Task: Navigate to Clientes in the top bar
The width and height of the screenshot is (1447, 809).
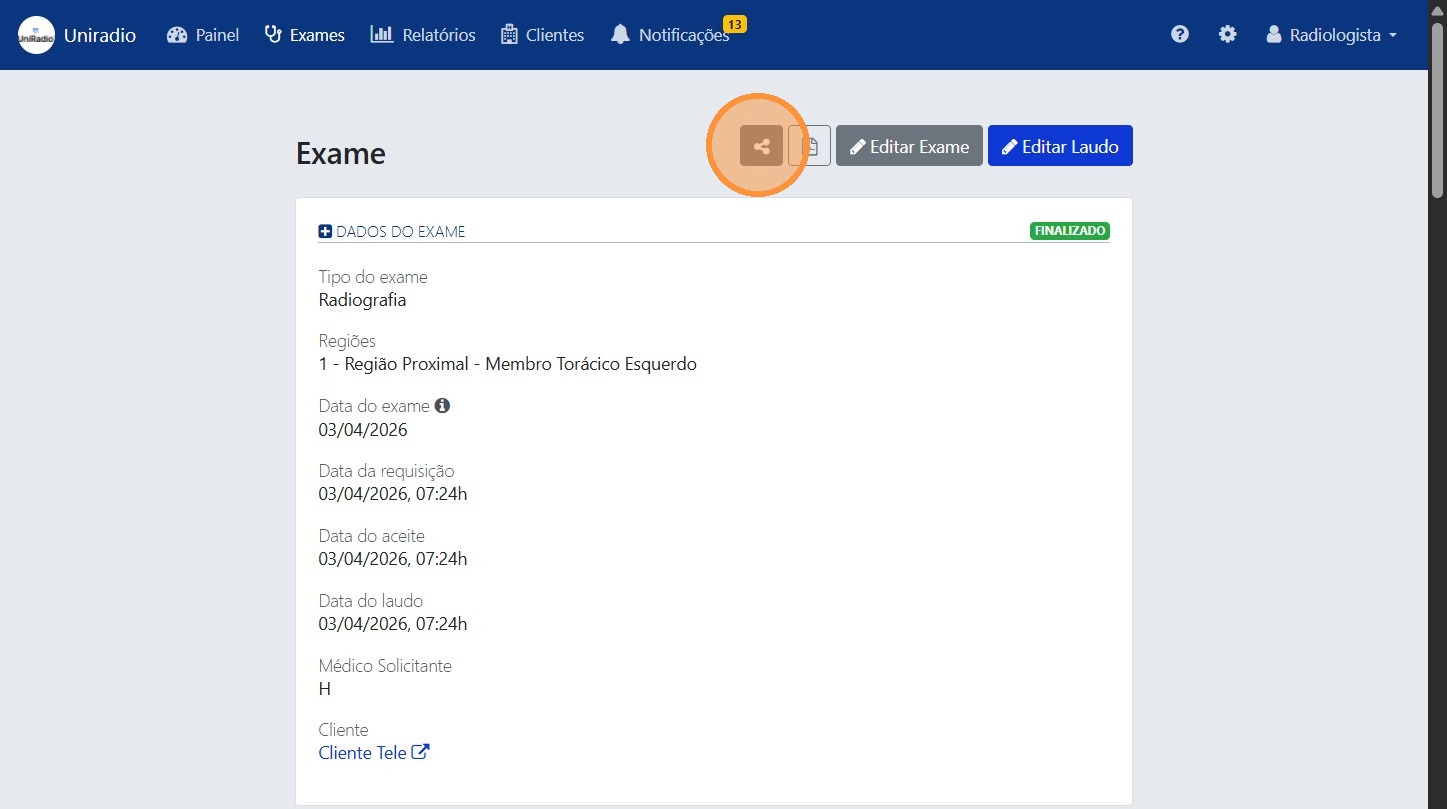Action: click(542, 35)
